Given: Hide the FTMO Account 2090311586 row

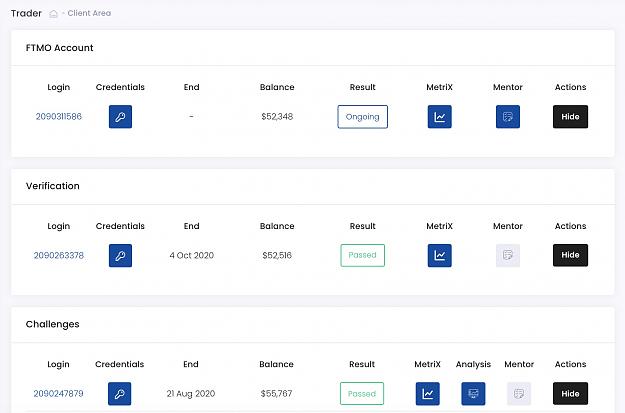Looking at the screenshot, I should [570, 117].
